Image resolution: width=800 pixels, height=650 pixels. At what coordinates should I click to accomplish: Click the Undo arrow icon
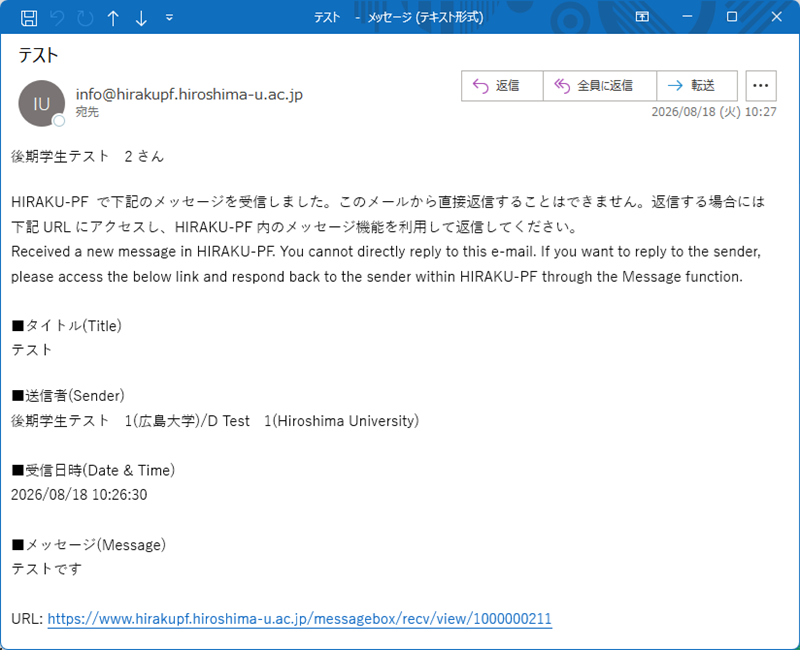pos(57,18)
